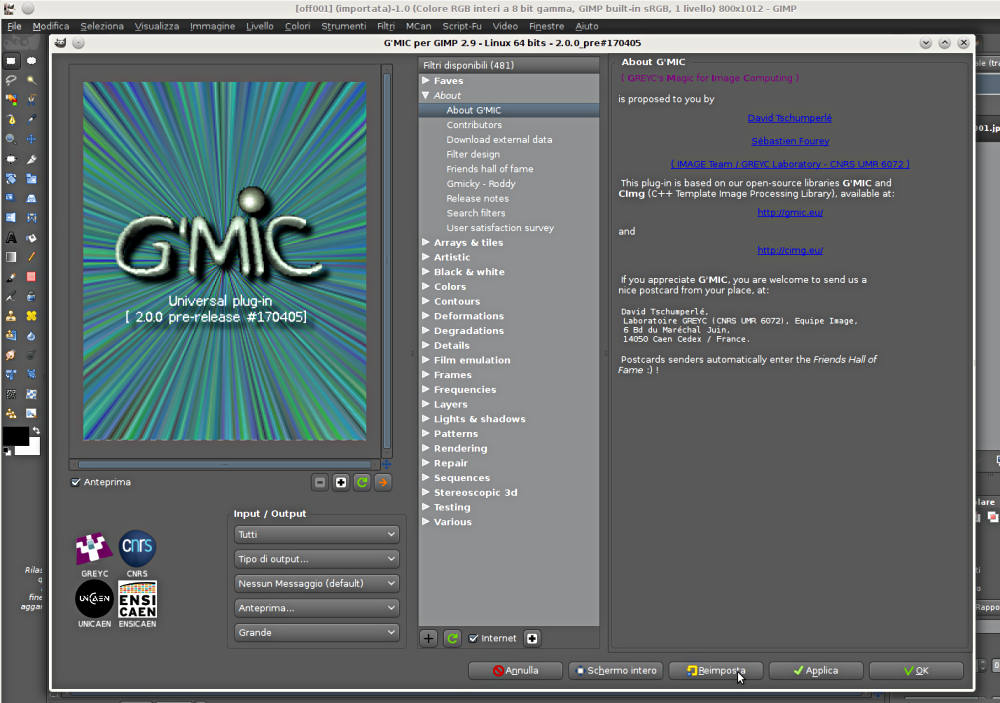Open the Livello menu

pyautogui.click(x=260, y=26)
